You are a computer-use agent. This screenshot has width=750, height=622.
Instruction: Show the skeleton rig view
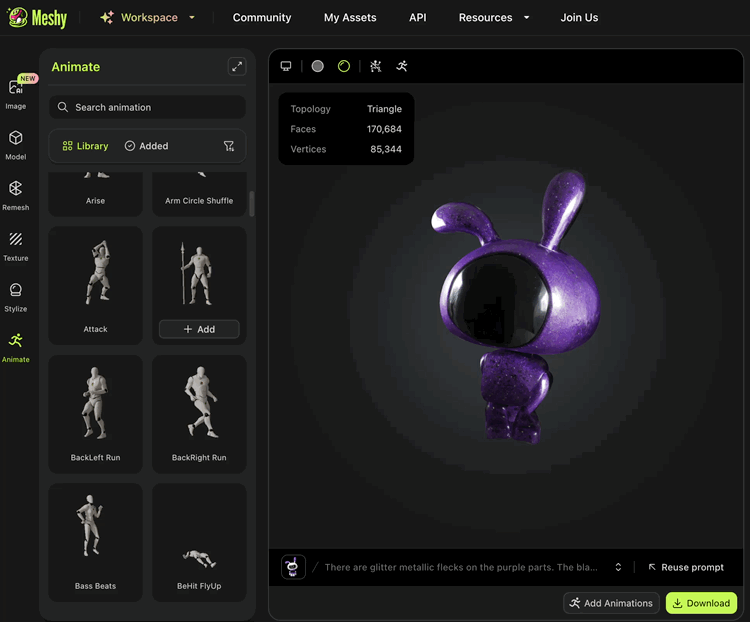[375, 66]
